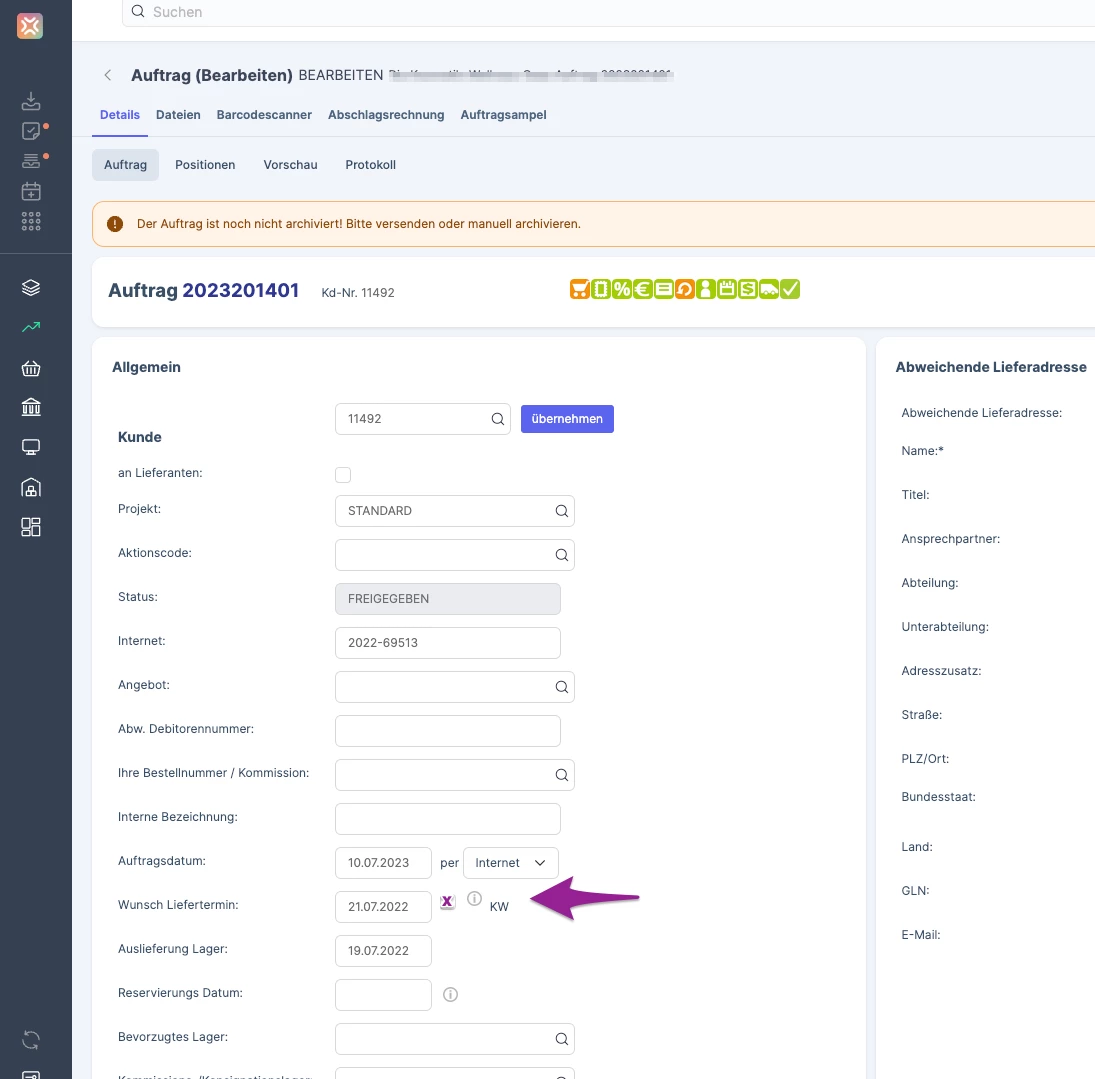The height and width of the screenshot is (1079, 1095).
Task: Click the search magnifier in top Suchen bar
Action: (138, 11)
